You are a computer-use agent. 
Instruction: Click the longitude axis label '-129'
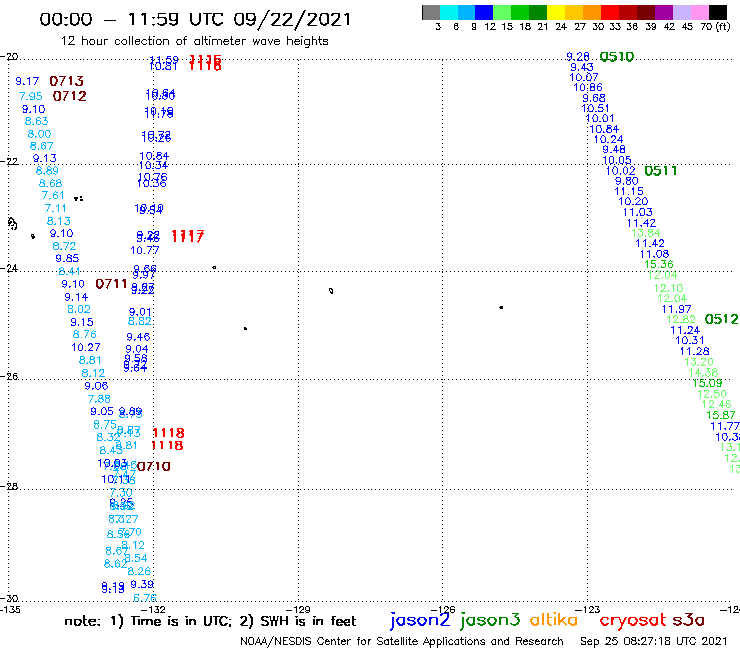[x=298, y=609]
